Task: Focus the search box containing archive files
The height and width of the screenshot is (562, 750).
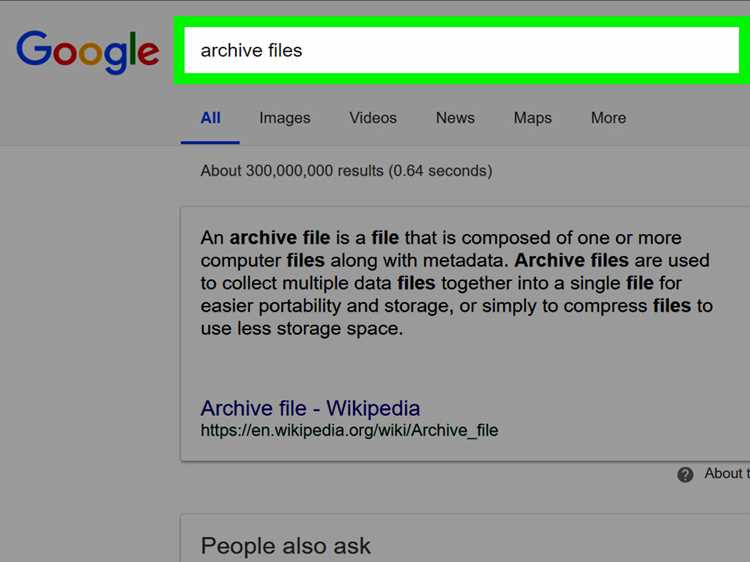Action: (462, 50)
